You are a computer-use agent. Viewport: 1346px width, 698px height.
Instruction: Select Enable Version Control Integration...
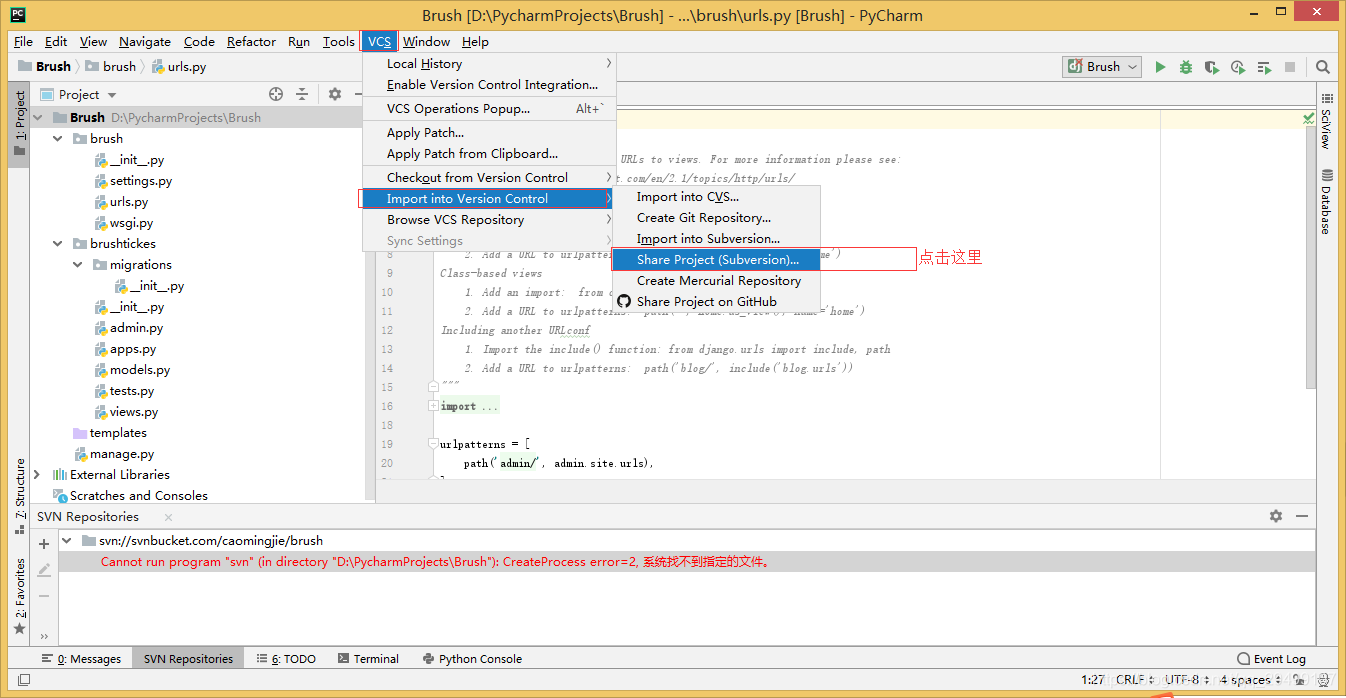tap(489, 85)
